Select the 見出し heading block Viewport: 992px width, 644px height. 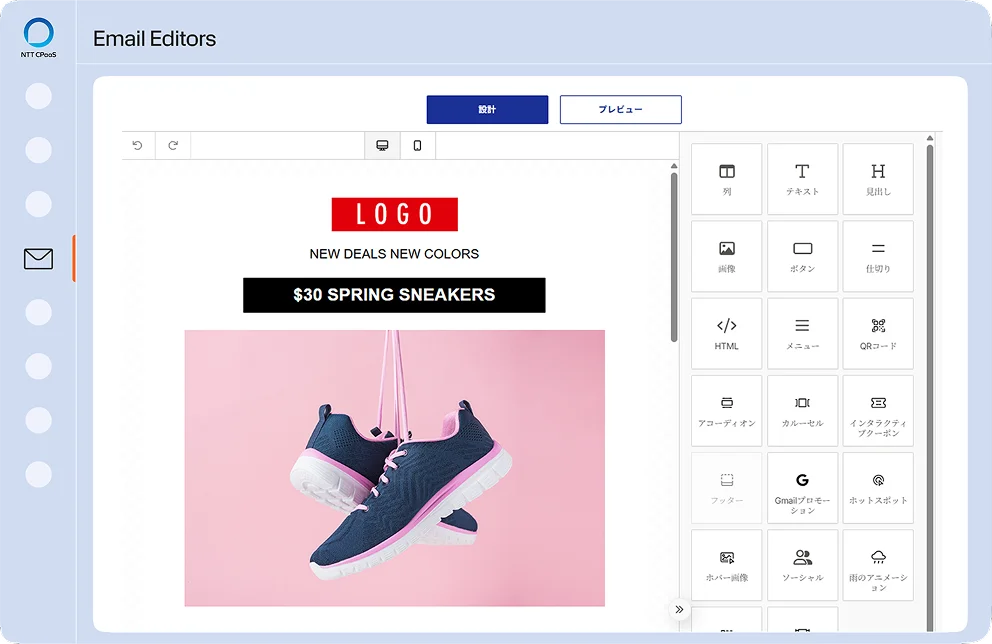[x=878, y=179]
